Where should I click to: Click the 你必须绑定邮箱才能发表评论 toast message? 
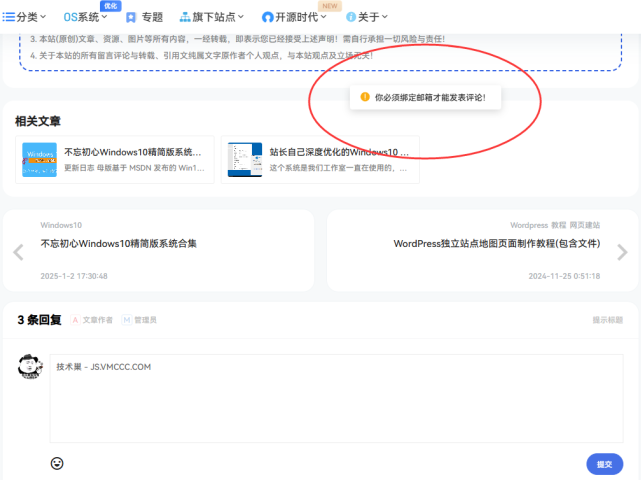(x=426, y=97)
